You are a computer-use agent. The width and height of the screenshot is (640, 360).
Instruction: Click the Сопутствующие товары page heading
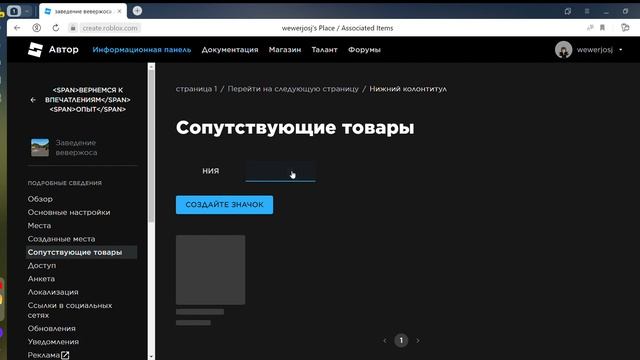(295, 128)
